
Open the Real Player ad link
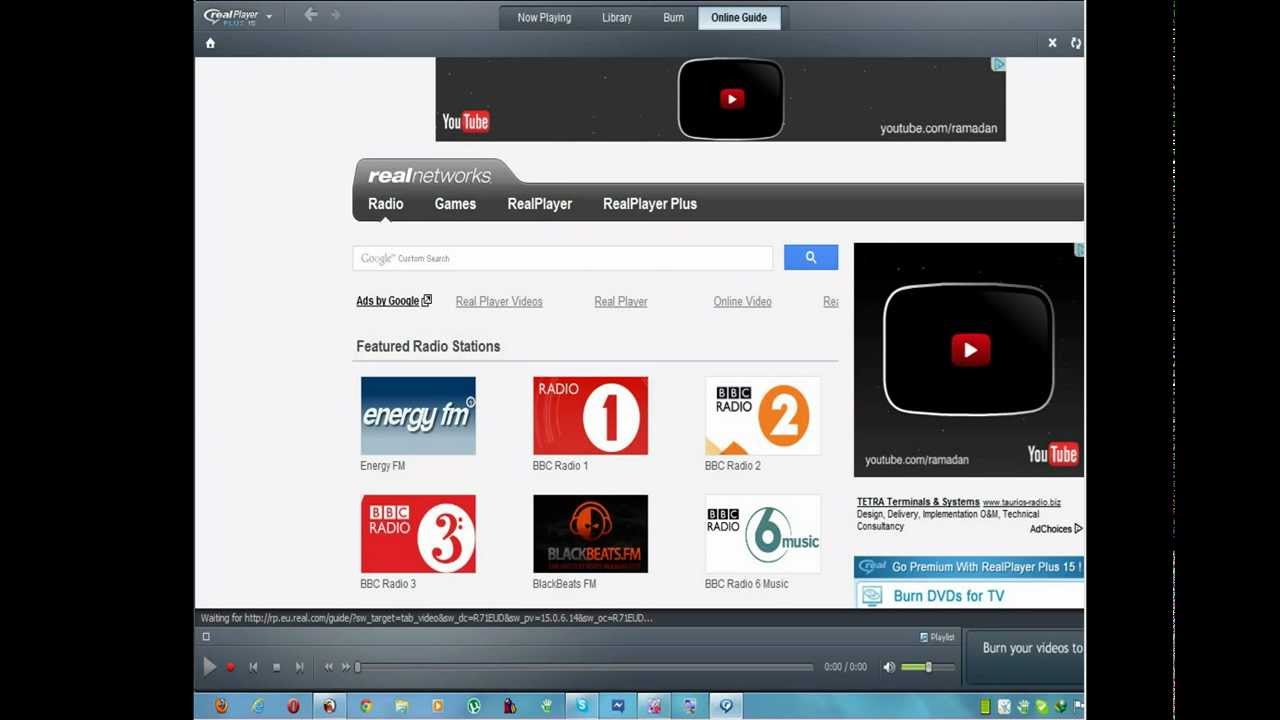tap(621, 301)
